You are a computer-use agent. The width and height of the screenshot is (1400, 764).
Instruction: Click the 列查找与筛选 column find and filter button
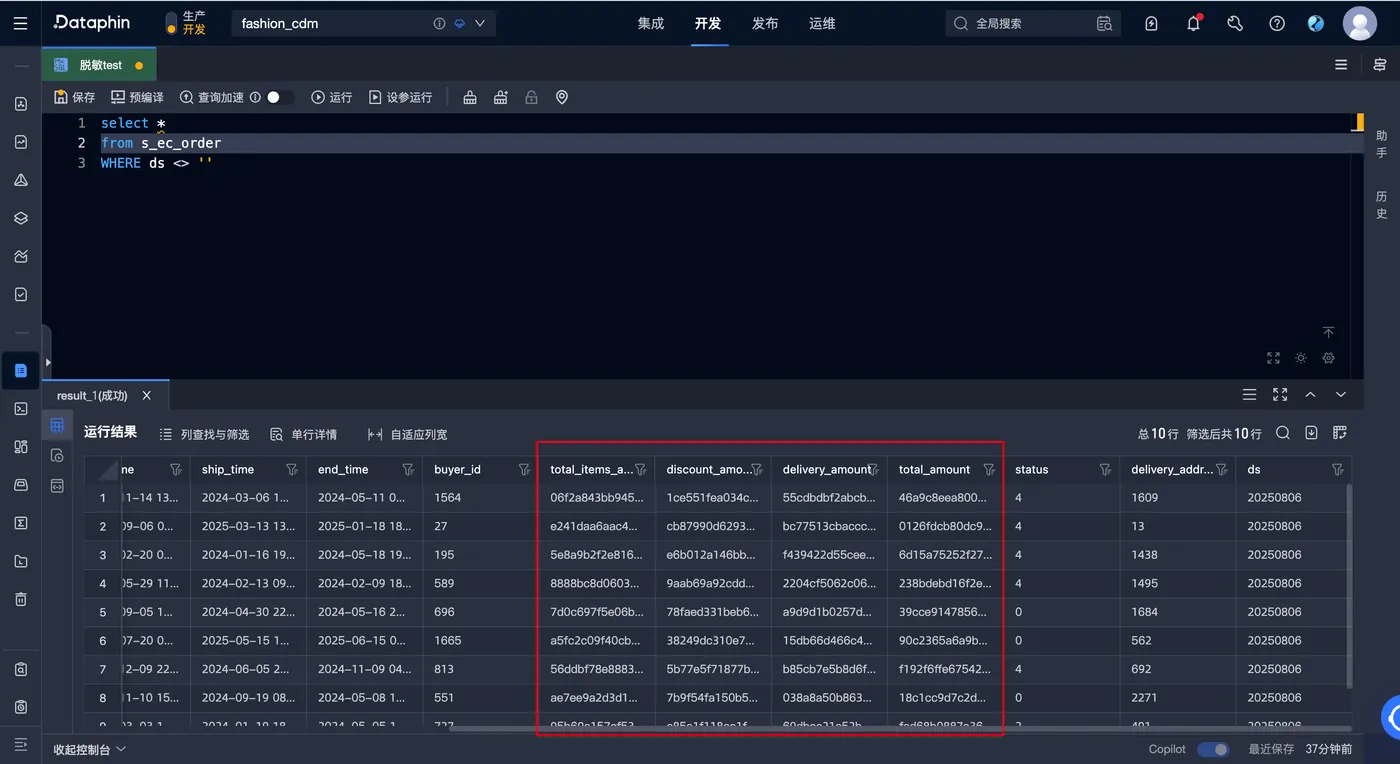[x=204, y=434]
